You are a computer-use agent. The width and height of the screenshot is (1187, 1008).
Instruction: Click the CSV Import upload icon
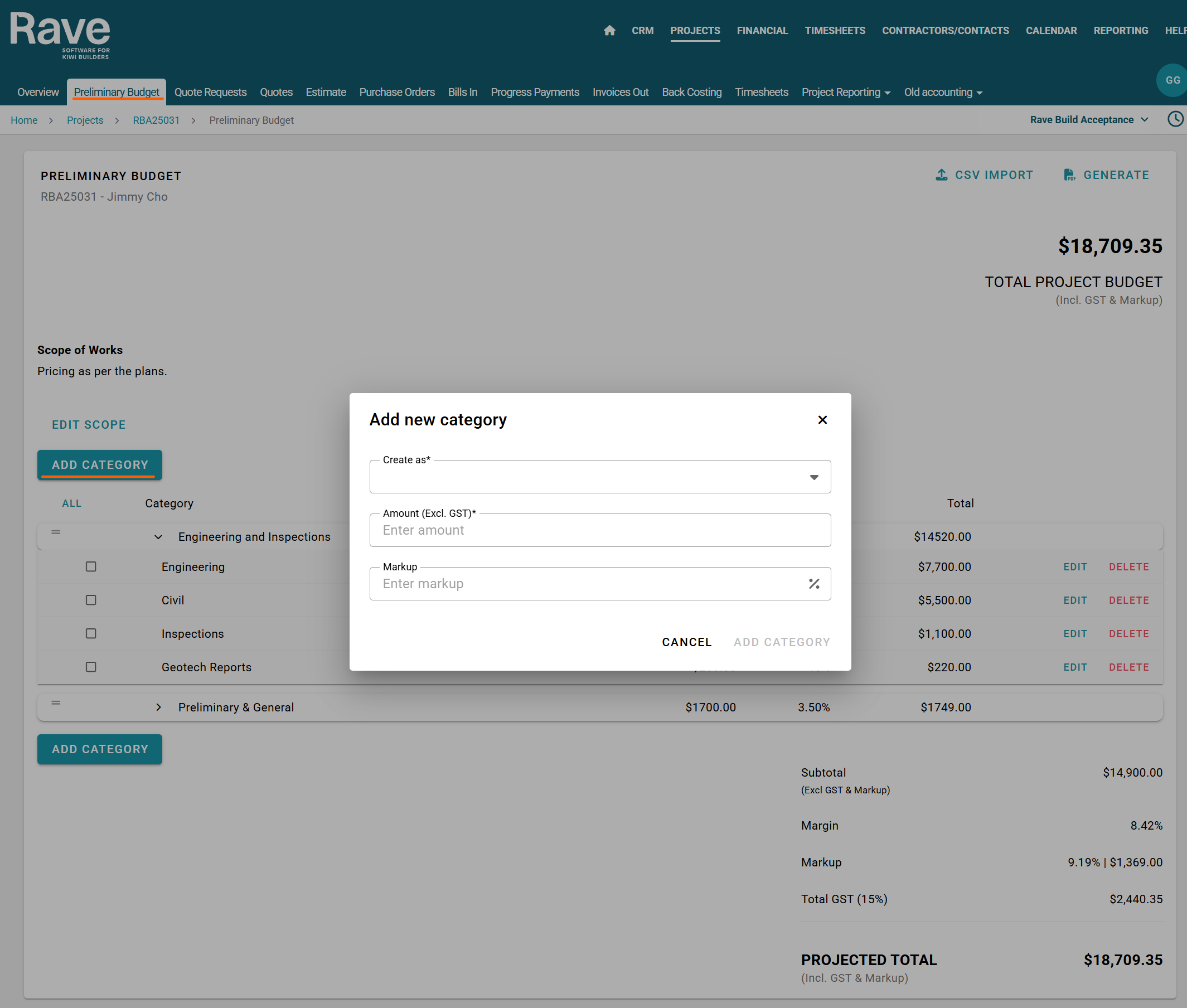(941, 175)
